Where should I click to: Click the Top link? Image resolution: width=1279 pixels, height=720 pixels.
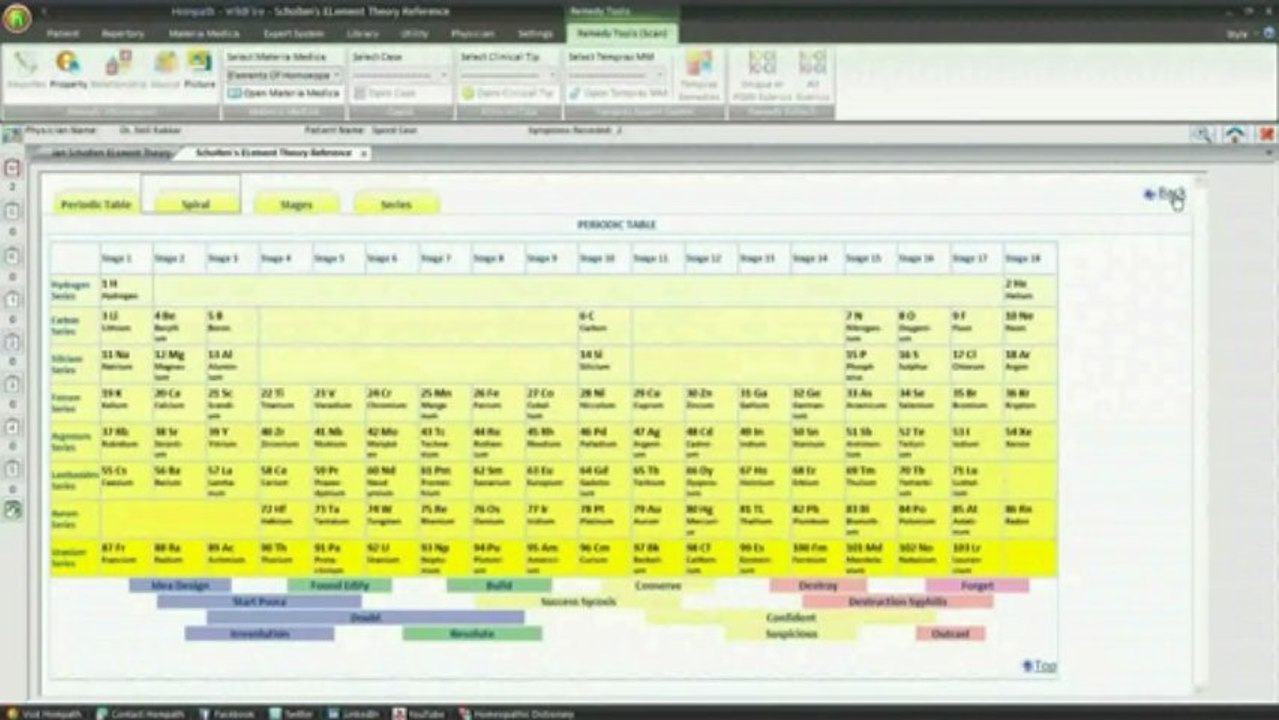click(x=1040, y=666)
